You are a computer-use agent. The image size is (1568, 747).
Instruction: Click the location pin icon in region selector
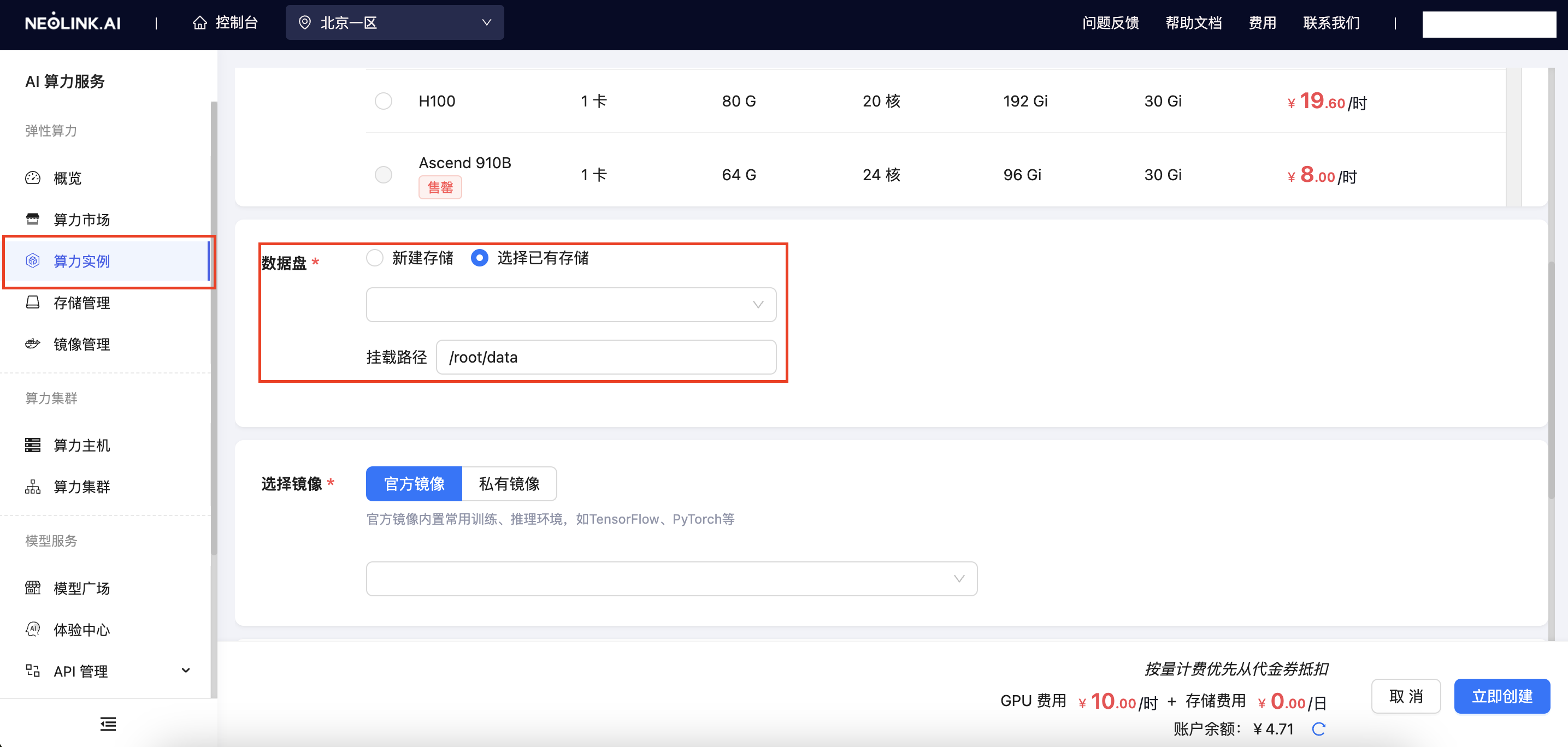(304, 22)
